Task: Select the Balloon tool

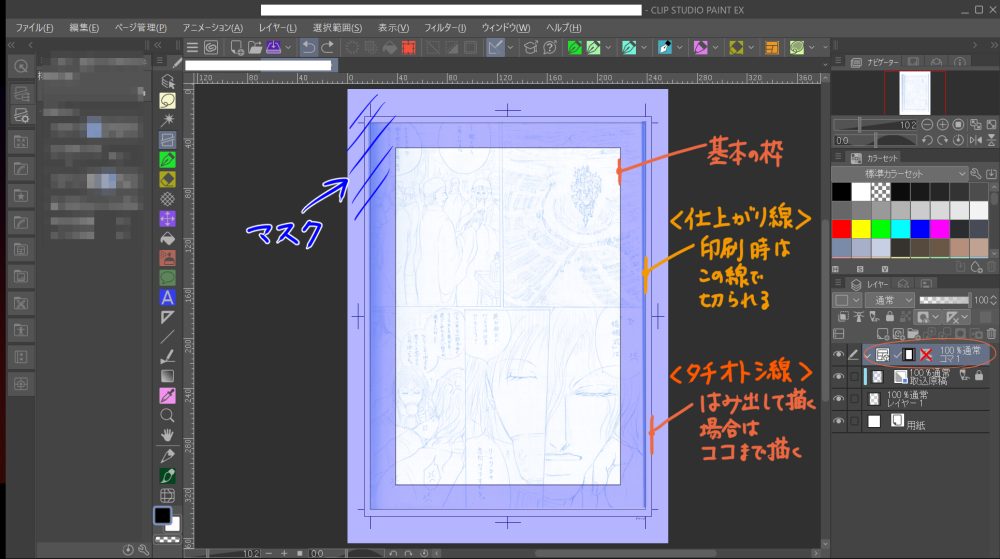Action: 167,278
